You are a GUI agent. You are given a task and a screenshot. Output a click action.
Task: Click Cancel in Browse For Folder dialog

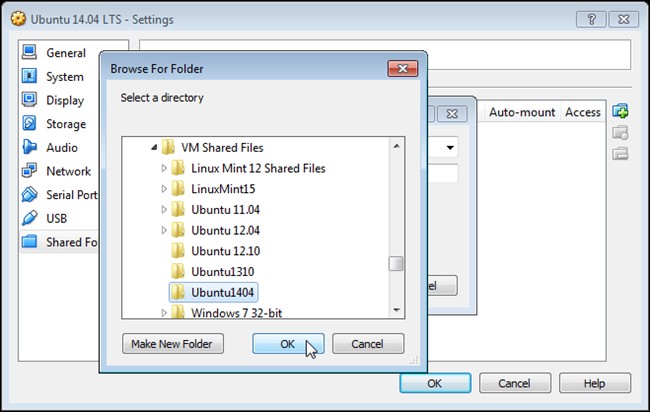point(368,344)
